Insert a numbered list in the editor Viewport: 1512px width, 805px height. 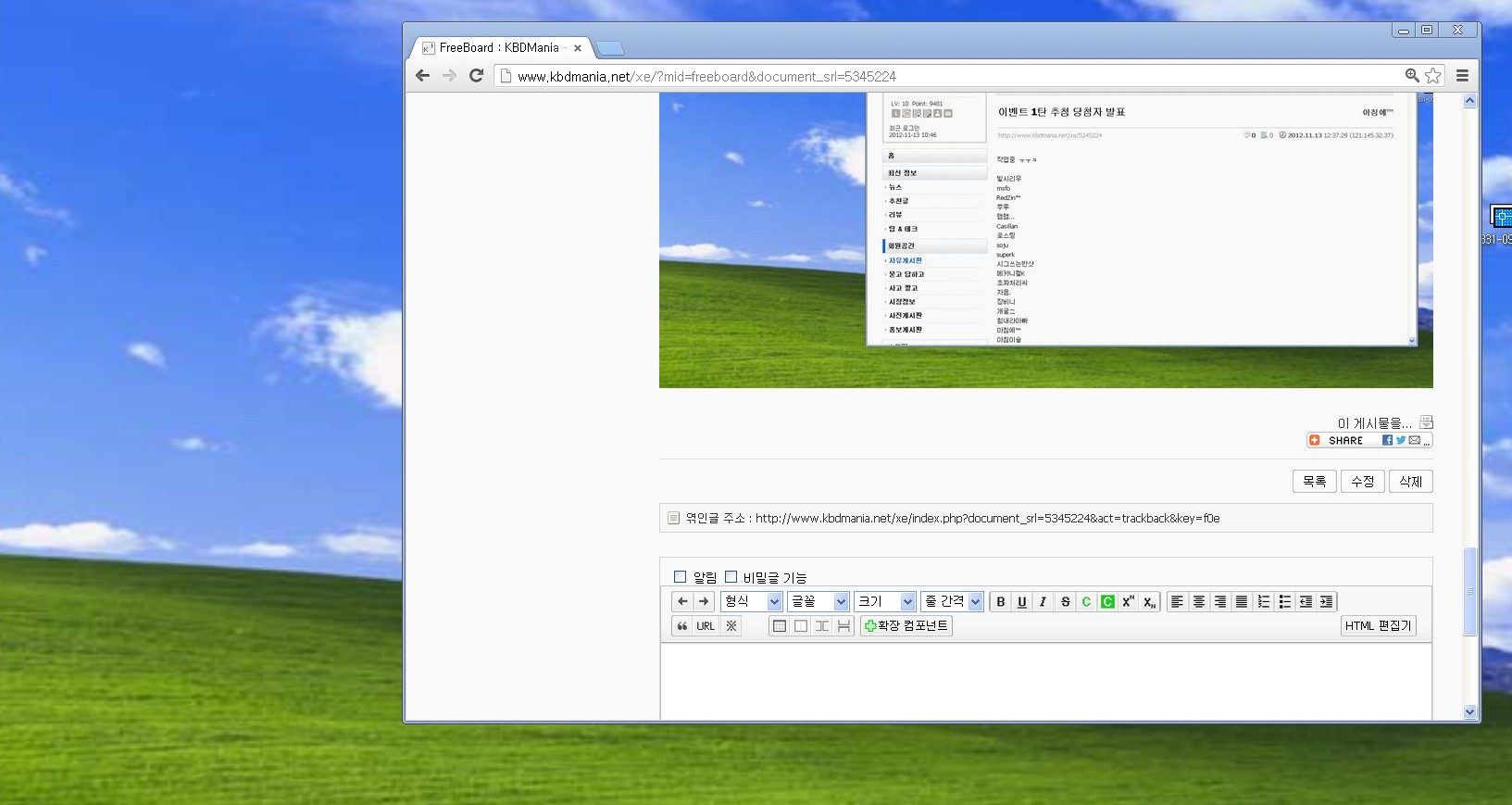[1263, 602]
